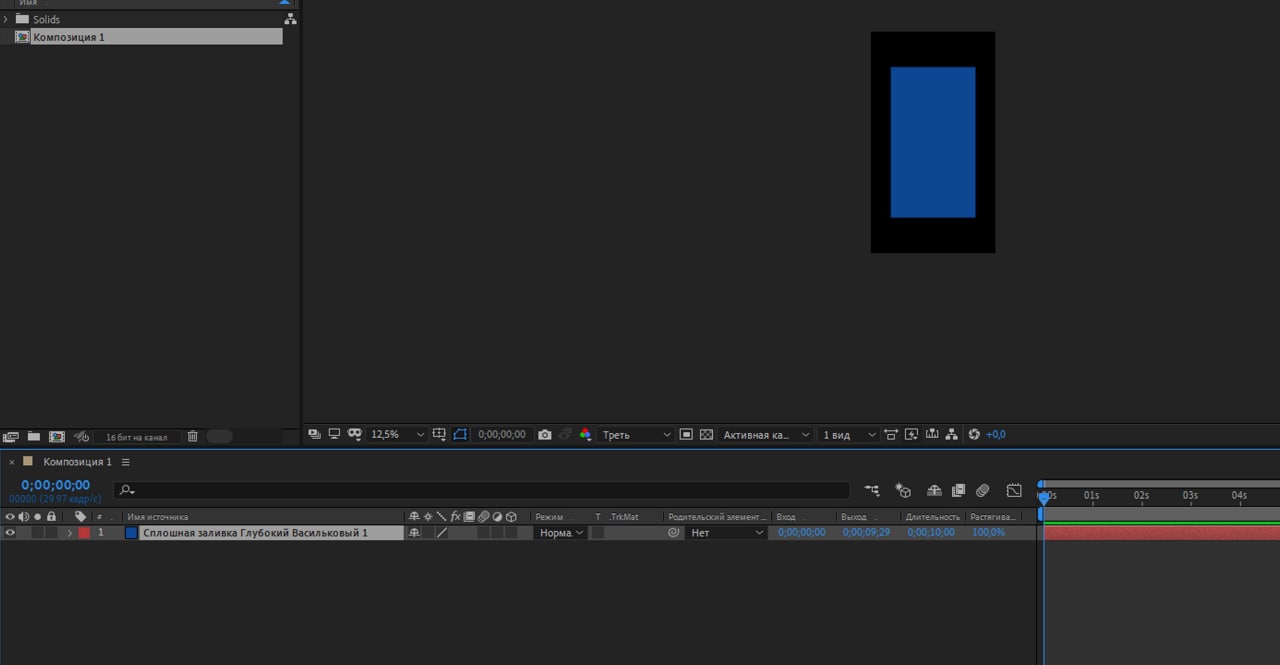This screenshot has height=665, width=1280.
Task: Open the parent Нет dropdown
Action: [x=727, y=533]
